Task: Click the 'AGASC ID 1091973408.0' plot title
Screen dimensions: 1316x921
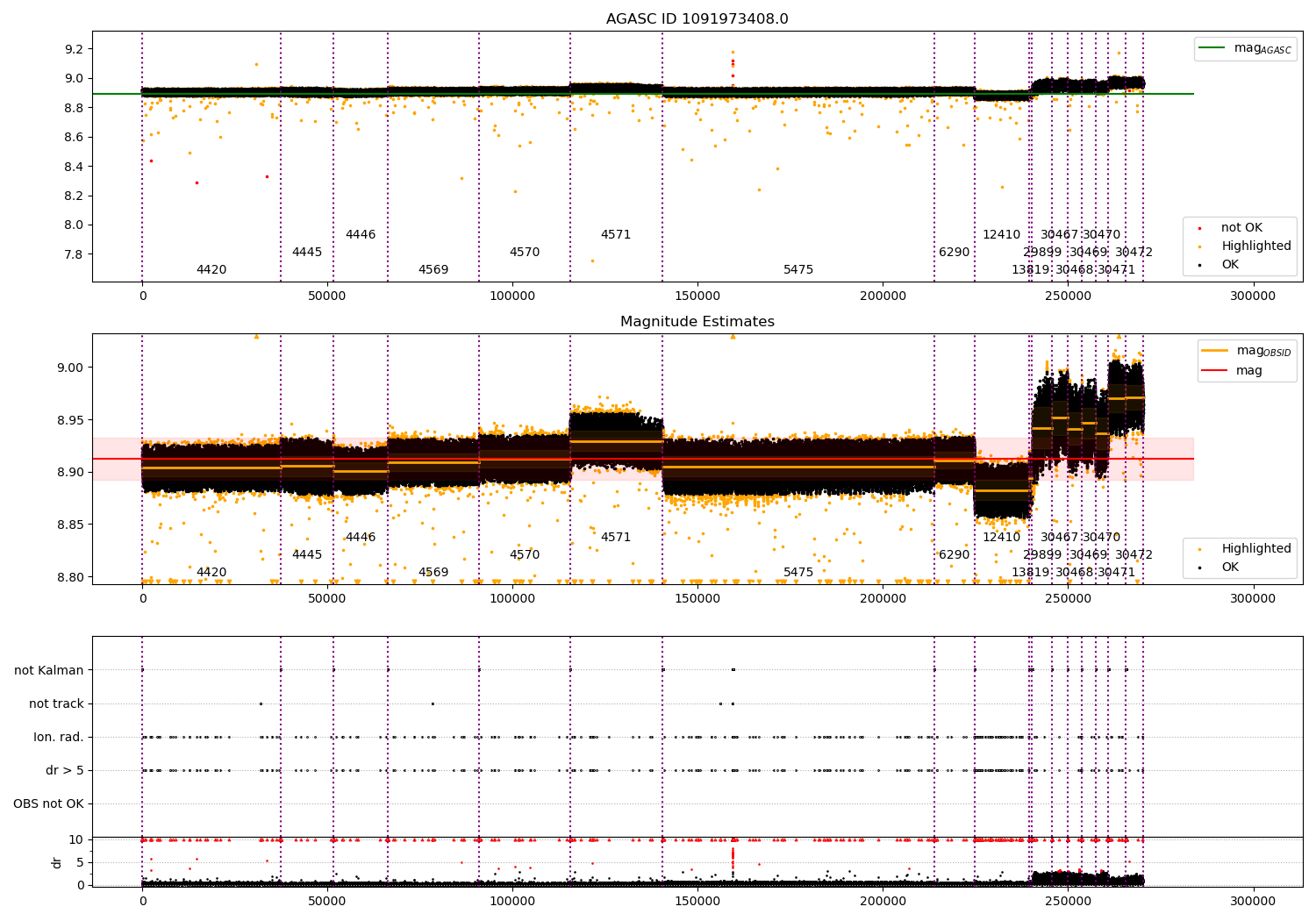Action: (x=697, y=19)
